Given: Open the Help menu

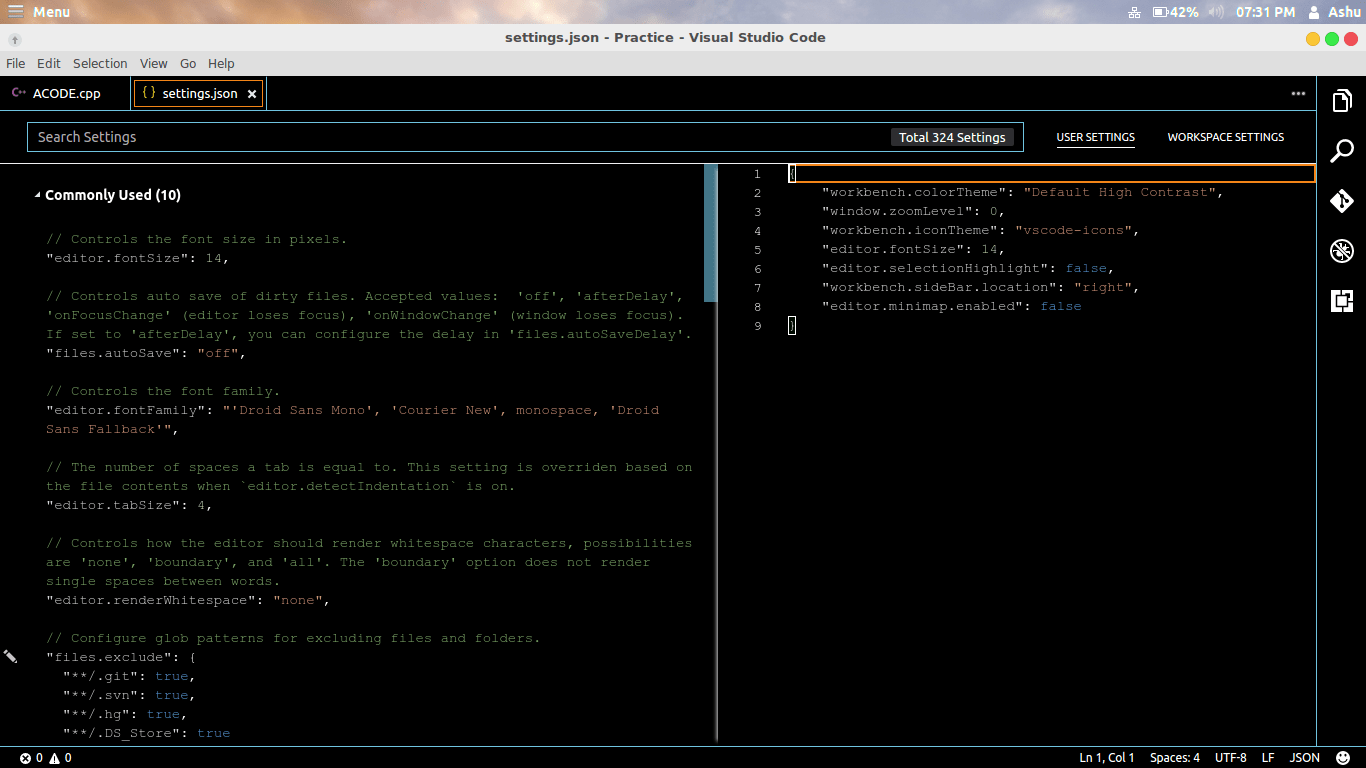Looking at the screenshot, I should 221,63.
